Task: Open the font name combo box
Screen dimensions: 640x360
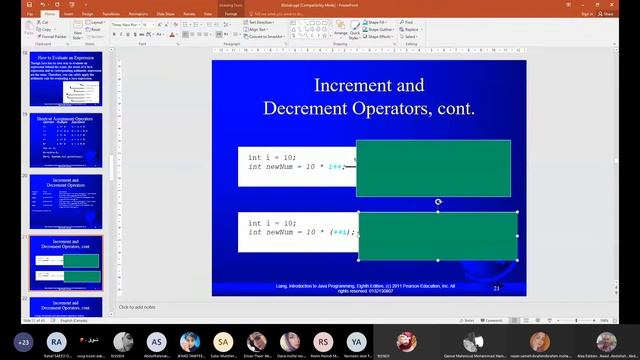Action: (126, 25)
